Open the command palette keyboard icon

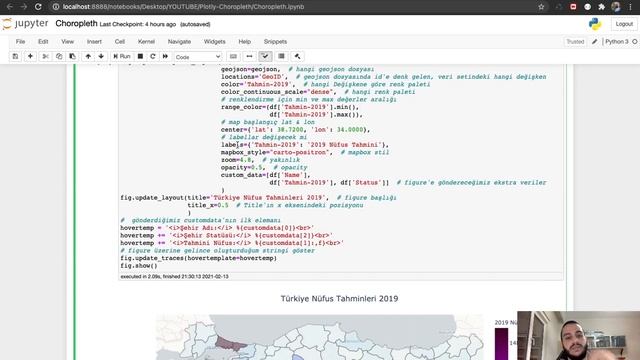click(233, 56)
